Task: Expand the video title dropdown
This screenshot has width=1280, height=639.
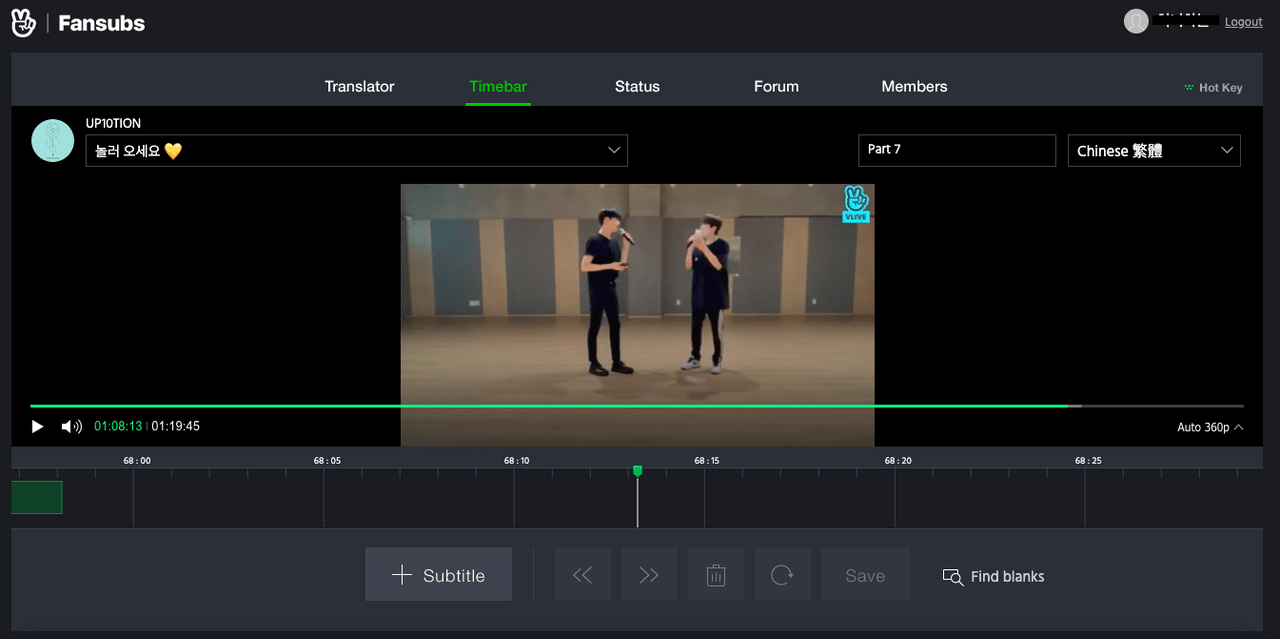Action: (356, 150)
